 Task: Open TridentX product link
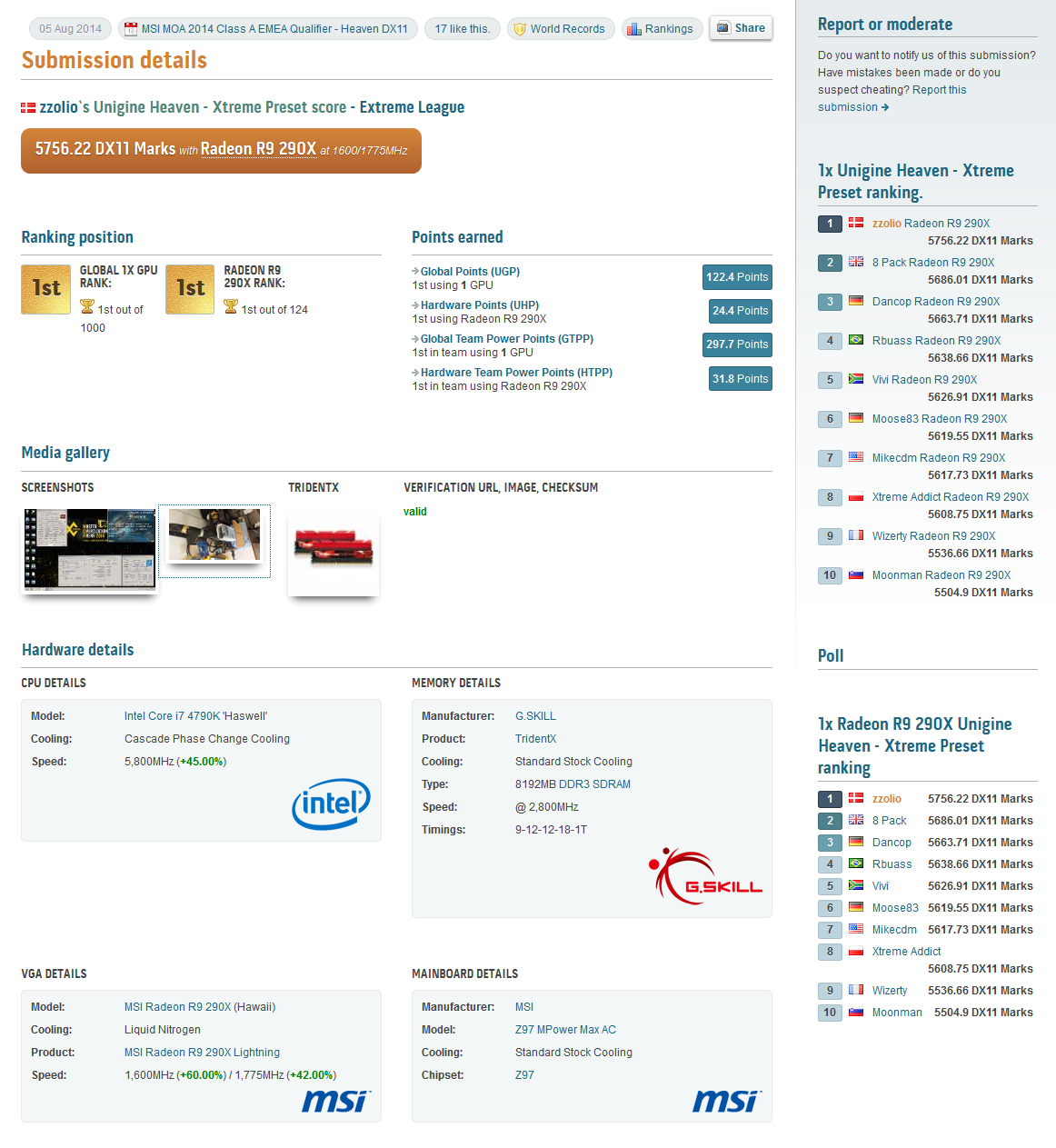pyautogui.click(x=535, y=739)
